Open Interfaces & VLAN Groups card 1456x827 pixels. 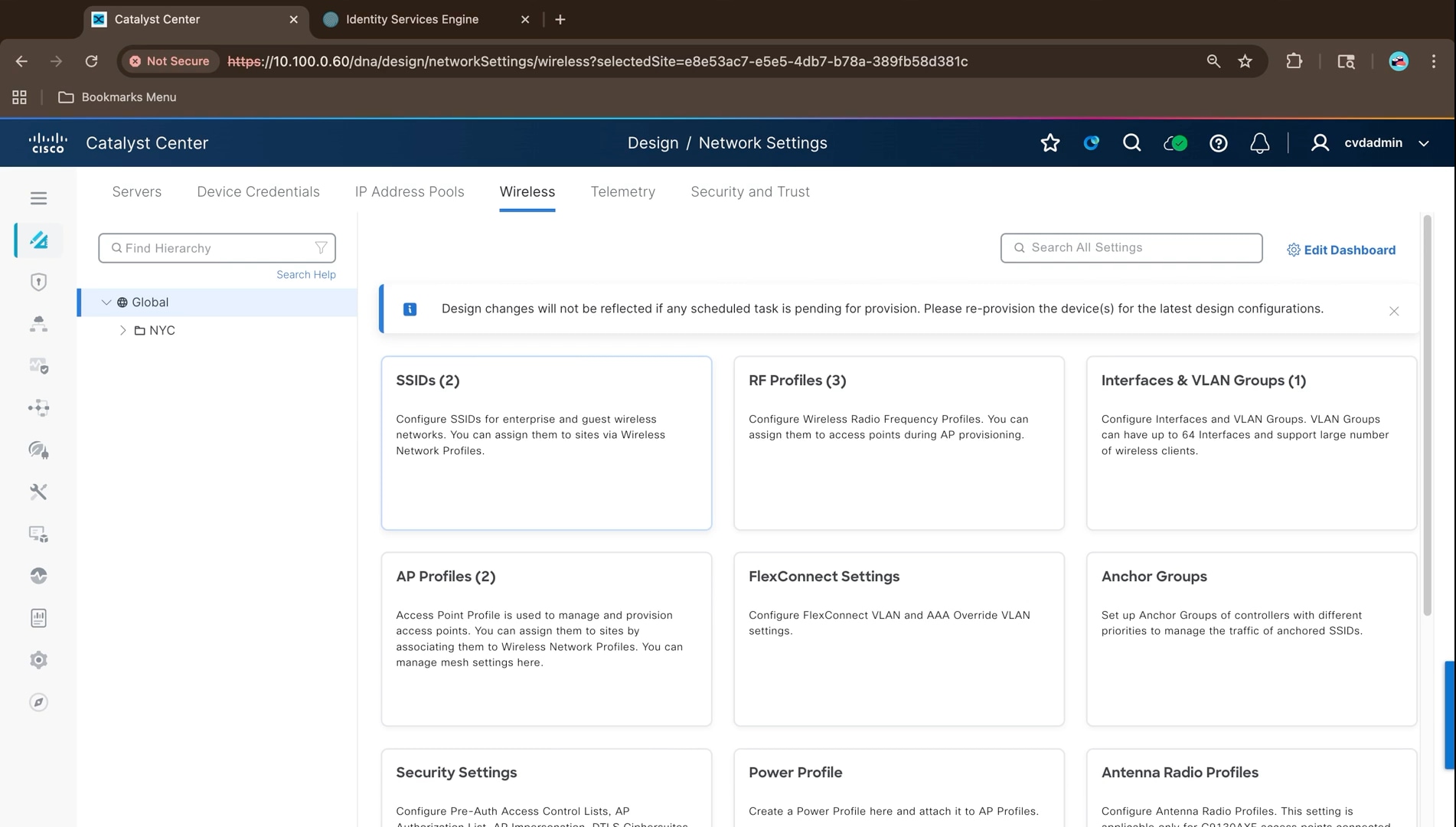[1252, 443]
